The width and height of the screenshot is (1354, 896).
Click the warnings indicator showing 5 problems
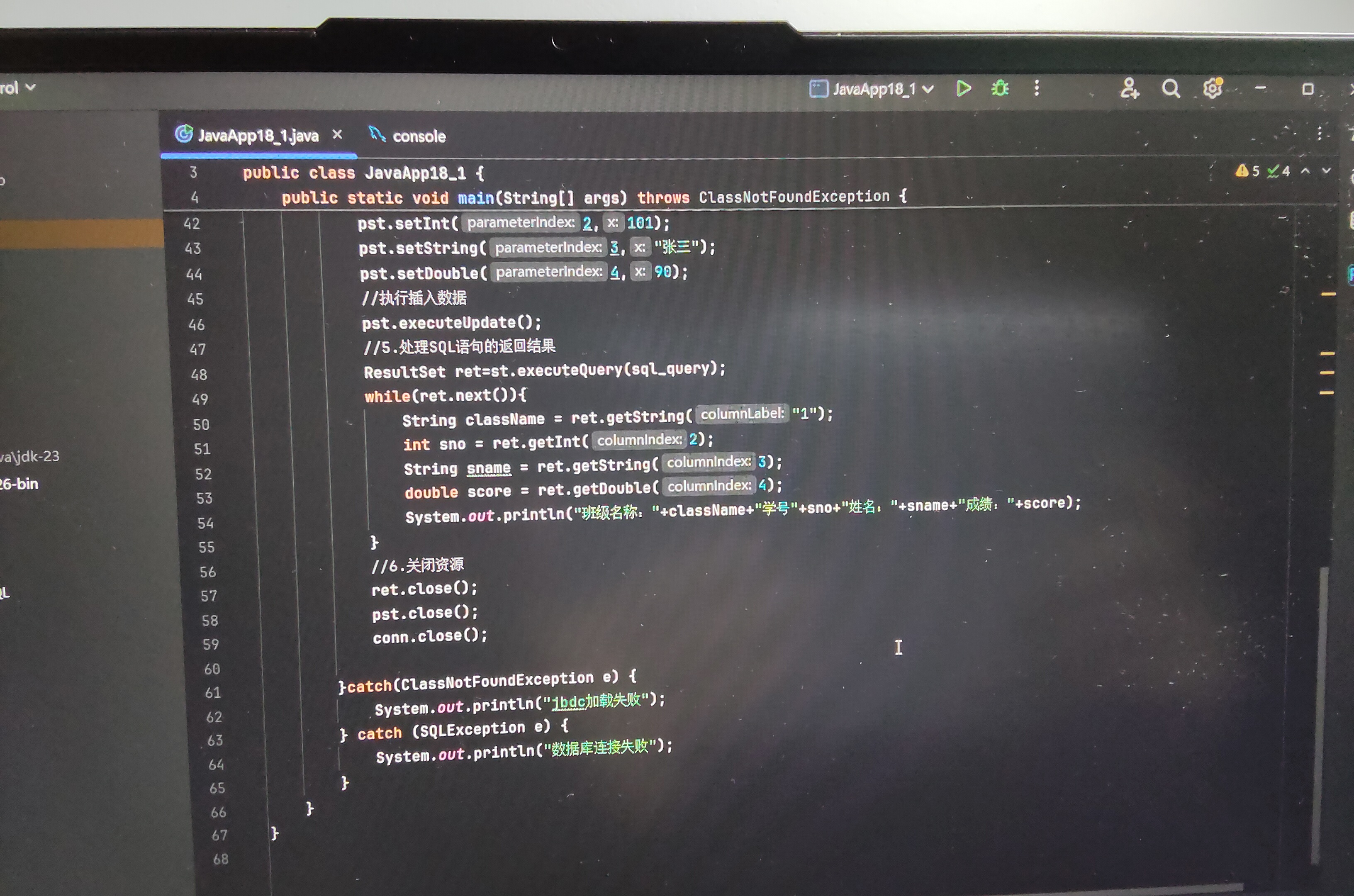[1247, 171]
